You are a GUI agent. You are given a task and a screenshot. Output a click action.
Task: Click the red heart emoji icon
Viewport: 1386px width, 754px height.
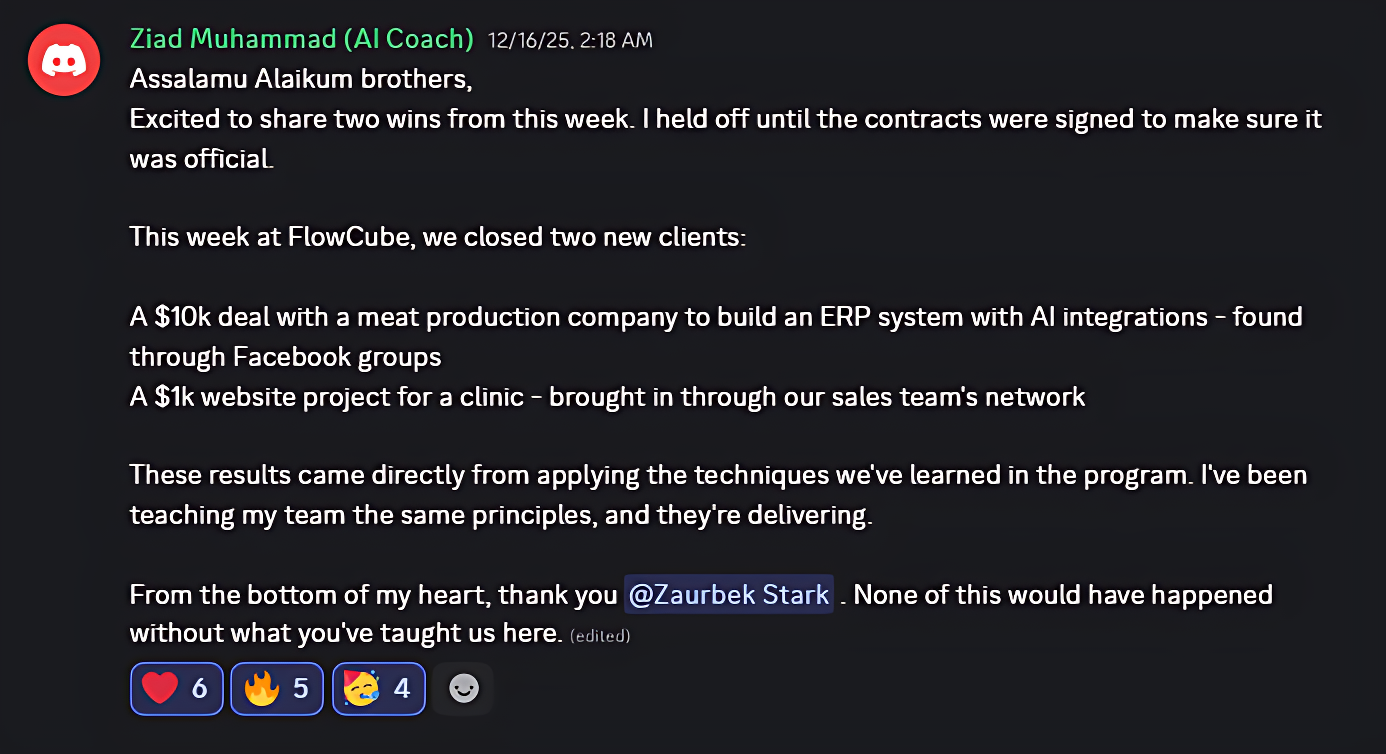pyautogui.click(x=160, y=688)
